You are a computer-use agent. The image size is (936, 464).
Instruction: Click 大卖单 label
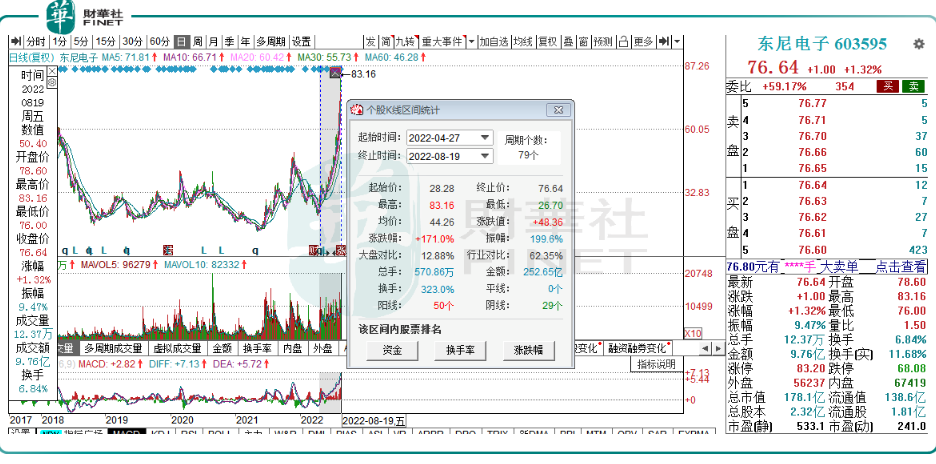(839, 267)
